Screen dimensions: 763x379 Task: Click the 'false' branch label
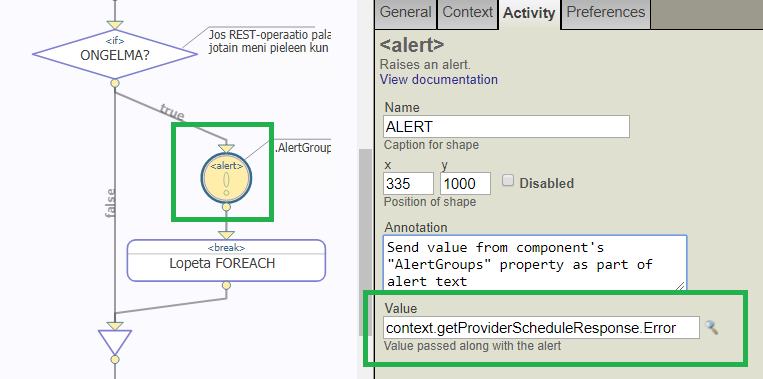click(111, 202)
